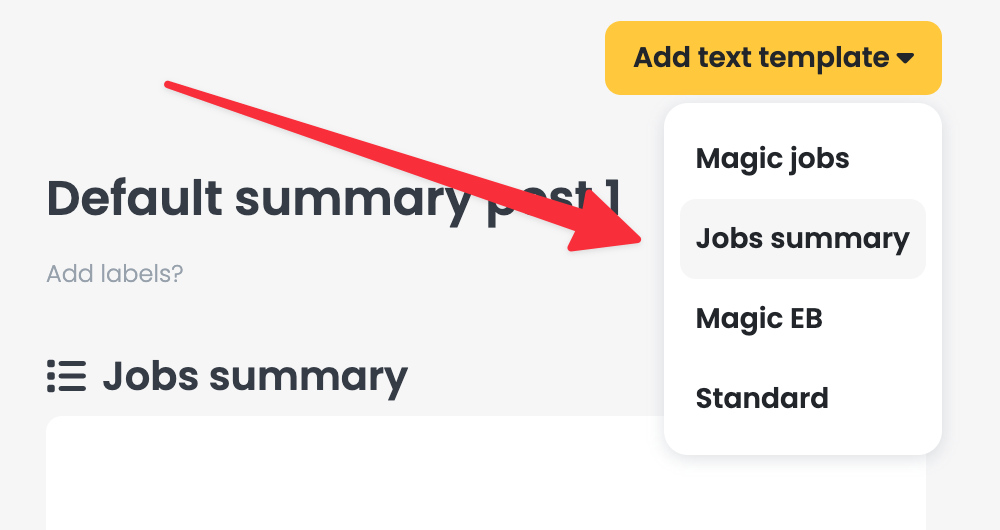Open the yellow Add text template dropdown
The image size is (1000, 530).
pyautogui.click(x=773, y=58)
